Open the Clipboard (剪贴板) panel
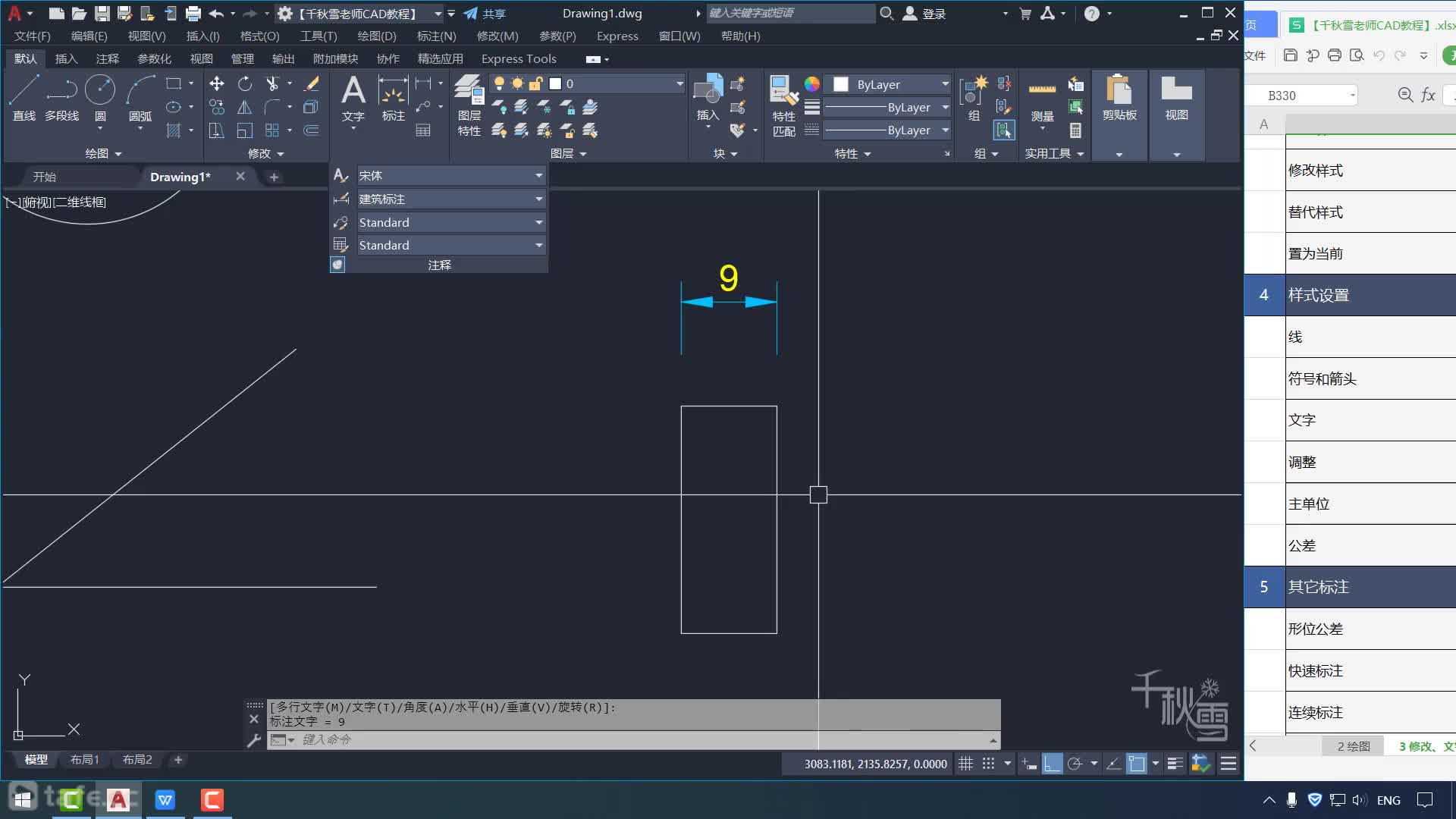 1119,98
